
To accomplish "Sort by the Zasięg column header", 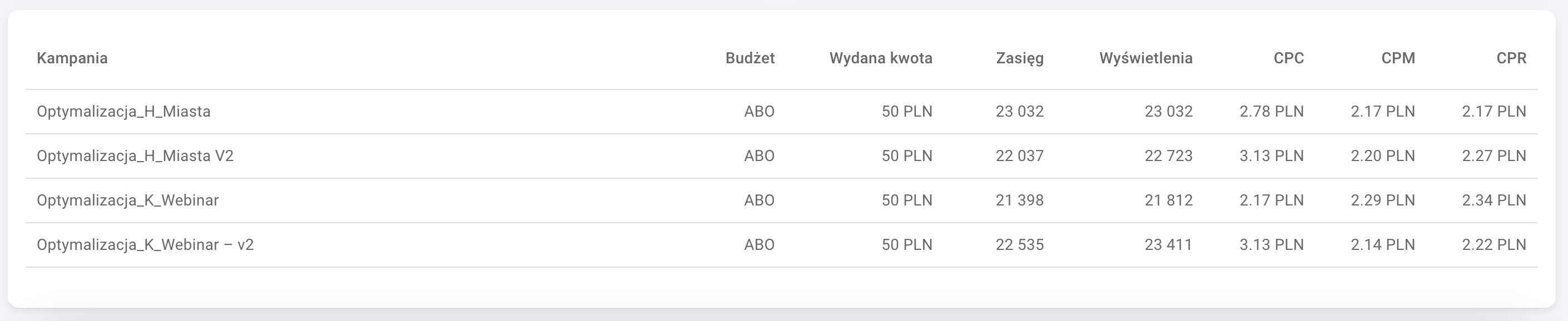I will point(1020,58).
